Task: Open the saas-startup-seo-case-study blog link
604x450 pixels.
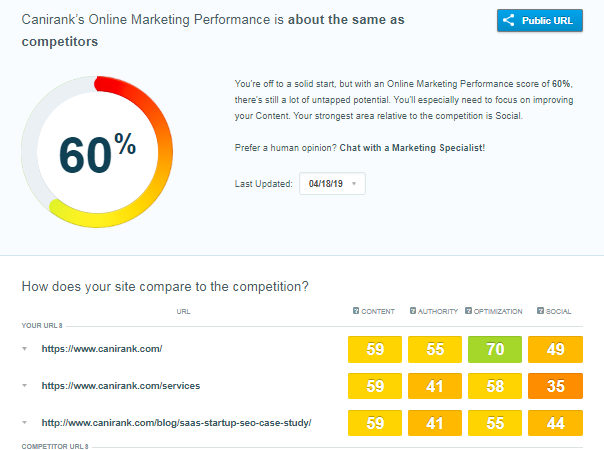Action: tap(176, 423)
